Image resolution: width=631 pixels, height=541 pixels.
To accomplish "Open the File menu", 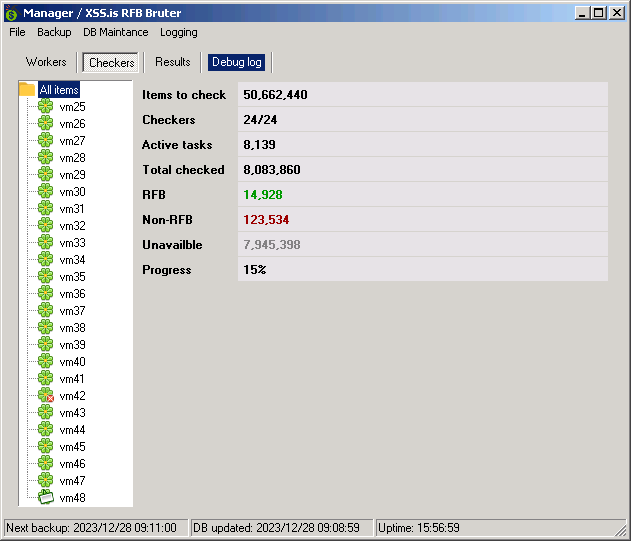I will [17, 32].
